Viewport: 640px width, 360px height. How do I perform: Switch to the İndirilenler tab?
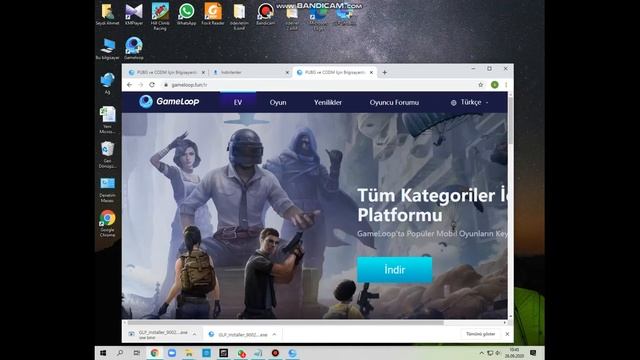click(x=249, y=72)
